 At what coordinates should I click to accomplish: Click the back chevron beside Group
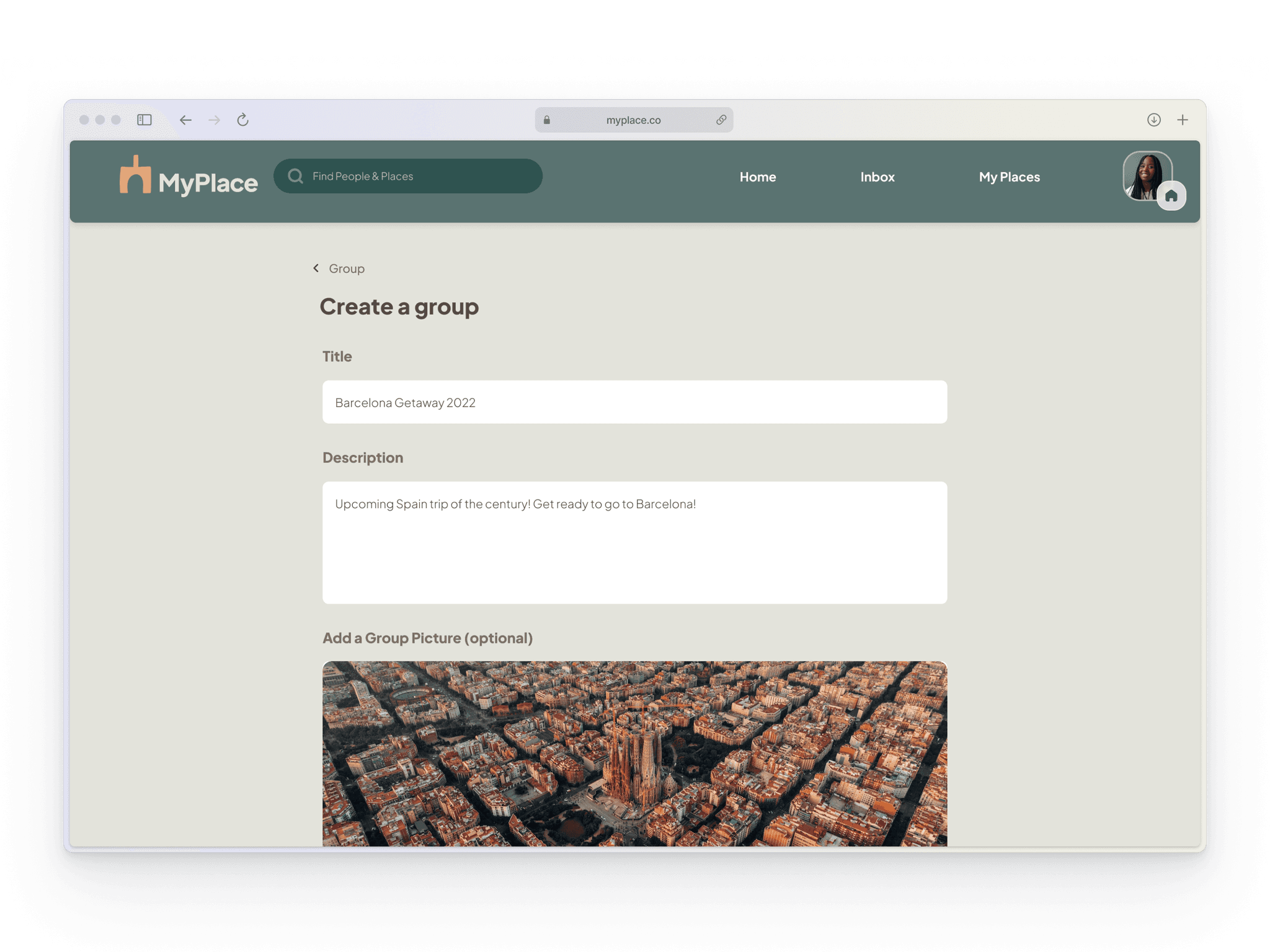(x=316, y=268)
